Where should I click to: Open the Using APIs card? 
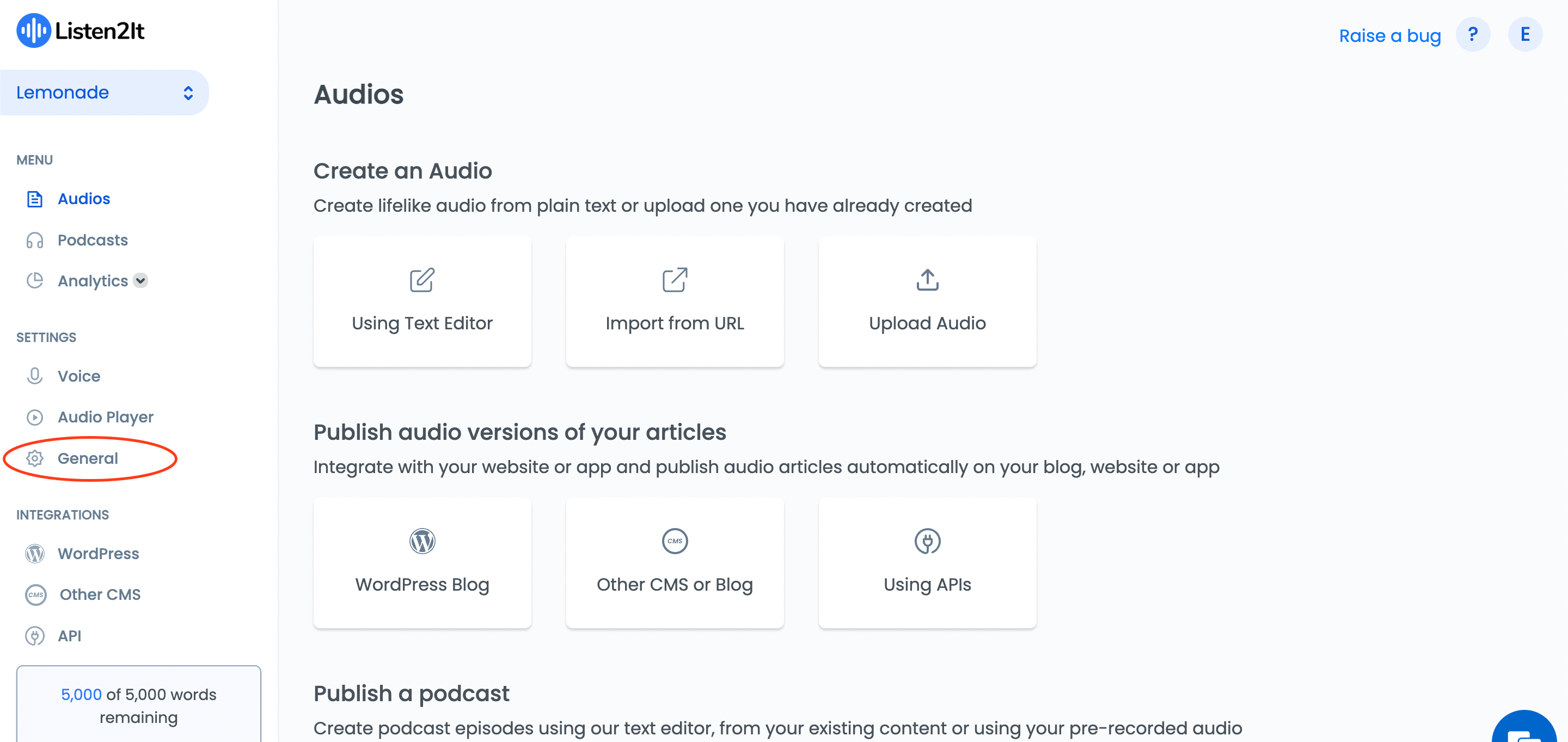(x=927, y=562)
